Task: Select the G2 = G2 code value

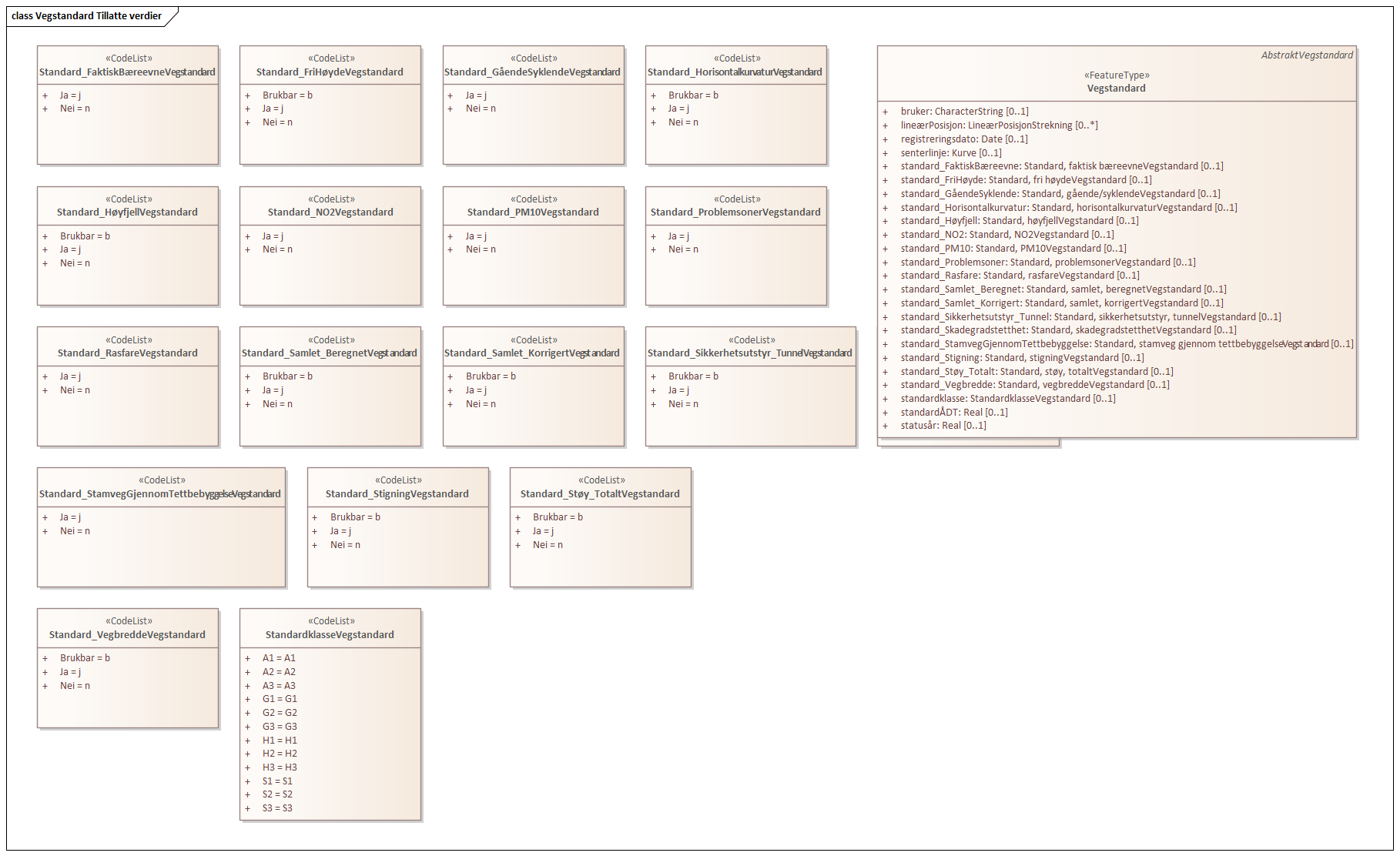Action: pyautogui.click(x=280, y=713)
